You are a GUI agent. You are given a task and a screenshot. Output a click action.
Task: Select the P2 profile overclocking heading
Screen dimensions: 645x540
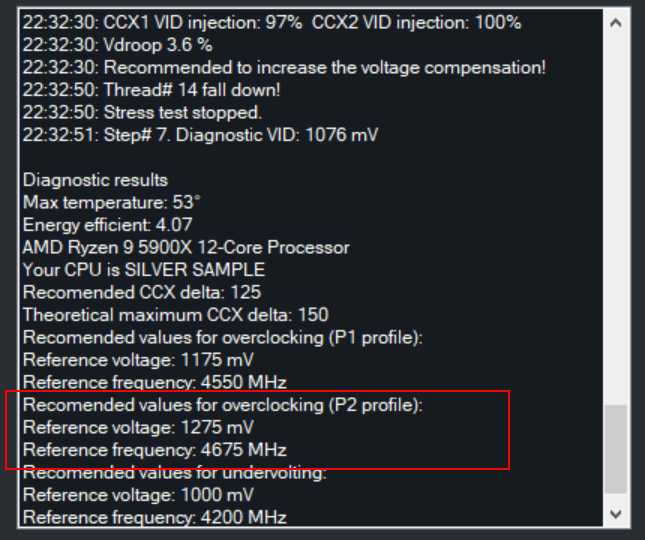tap(222, 405)
